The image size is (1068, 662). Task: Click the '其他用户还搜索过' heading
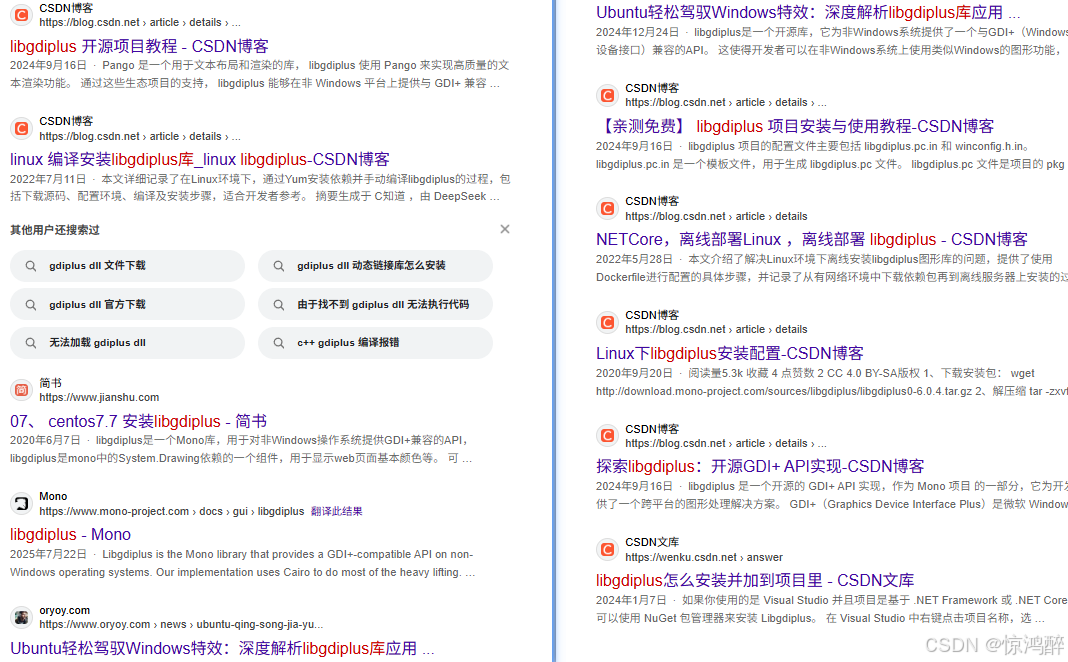coord(55,230)
